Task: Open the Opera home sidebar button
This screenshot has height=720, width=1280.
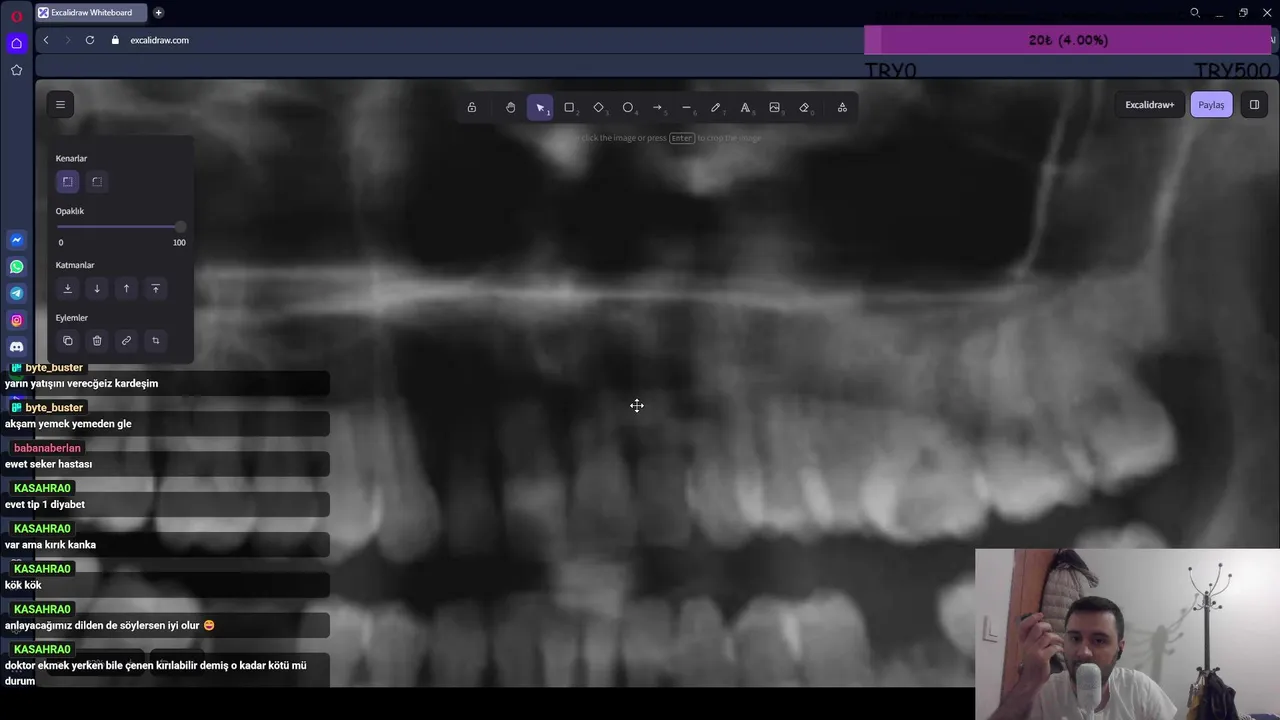Action: [x=16, y=43]
